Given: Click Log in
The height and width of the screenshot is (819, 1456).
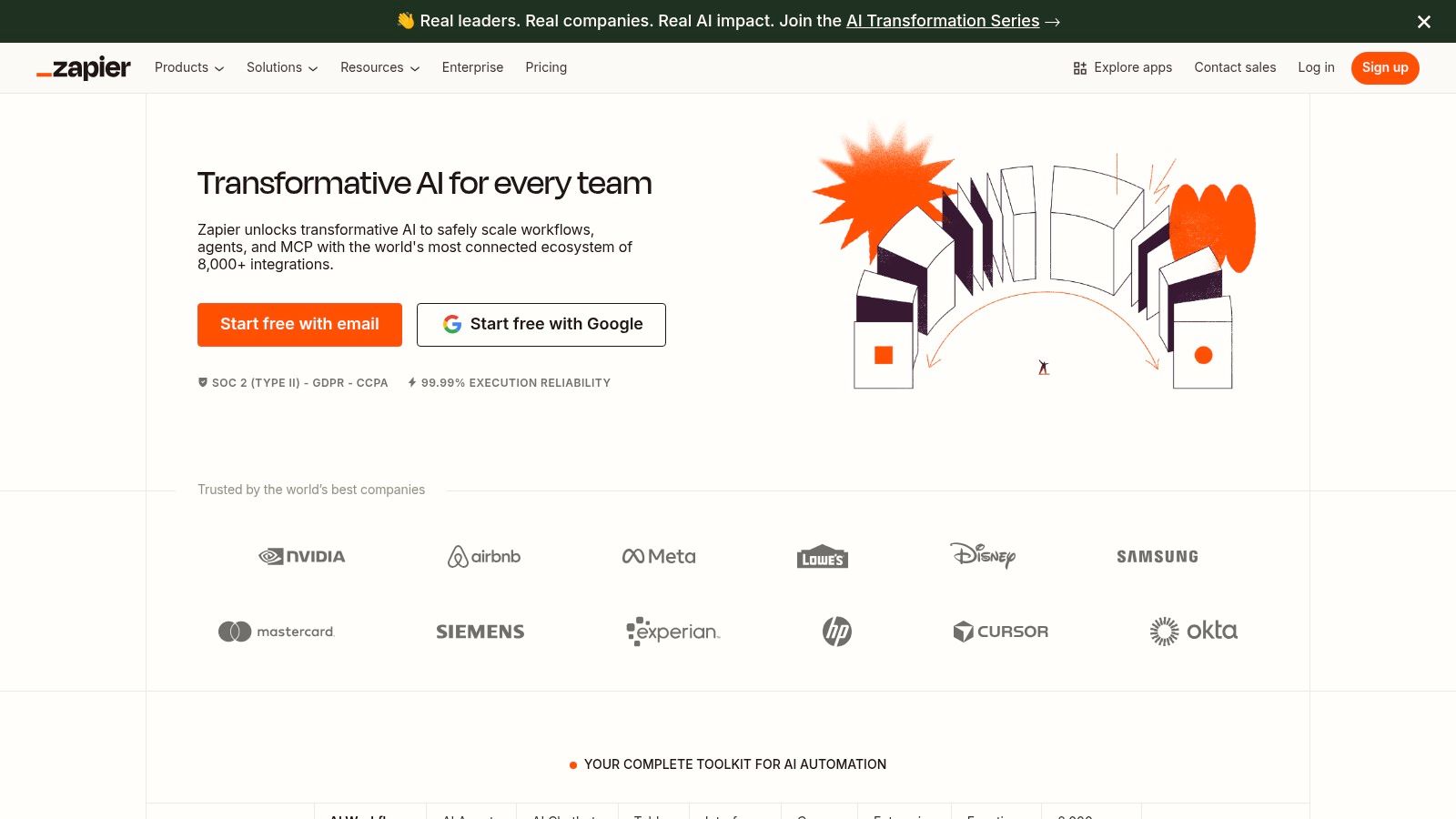Looking at the screenshot, I should [x=1315, y=67].
